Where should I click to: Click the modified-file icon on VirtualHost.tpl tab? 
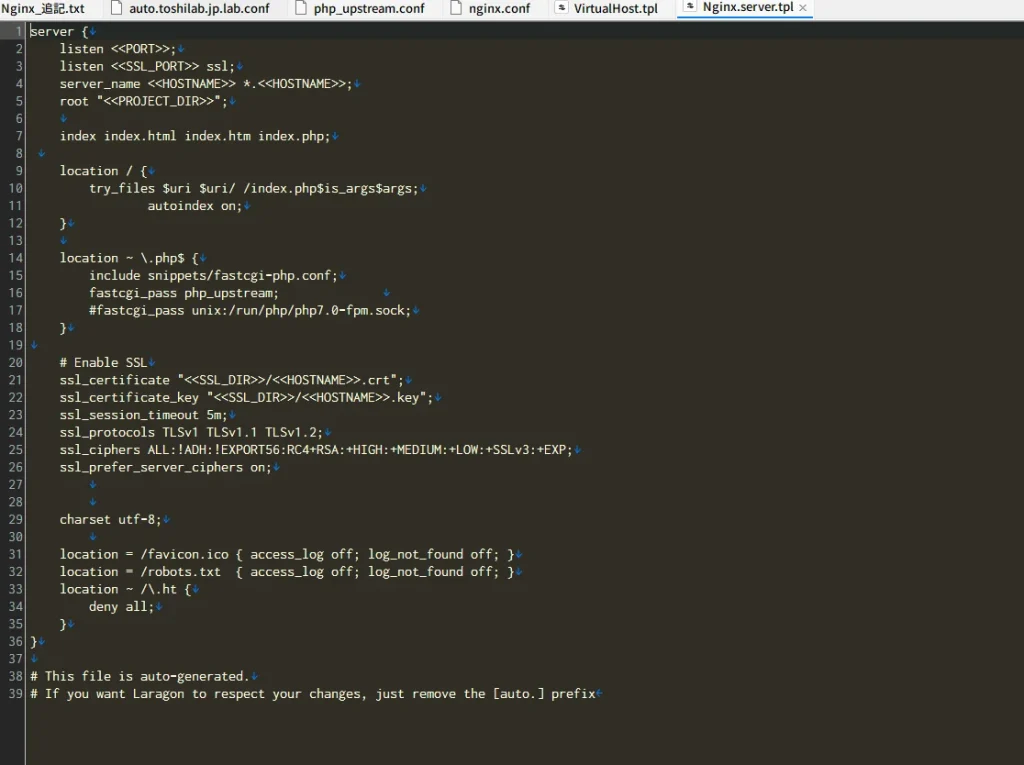[561, 8]
